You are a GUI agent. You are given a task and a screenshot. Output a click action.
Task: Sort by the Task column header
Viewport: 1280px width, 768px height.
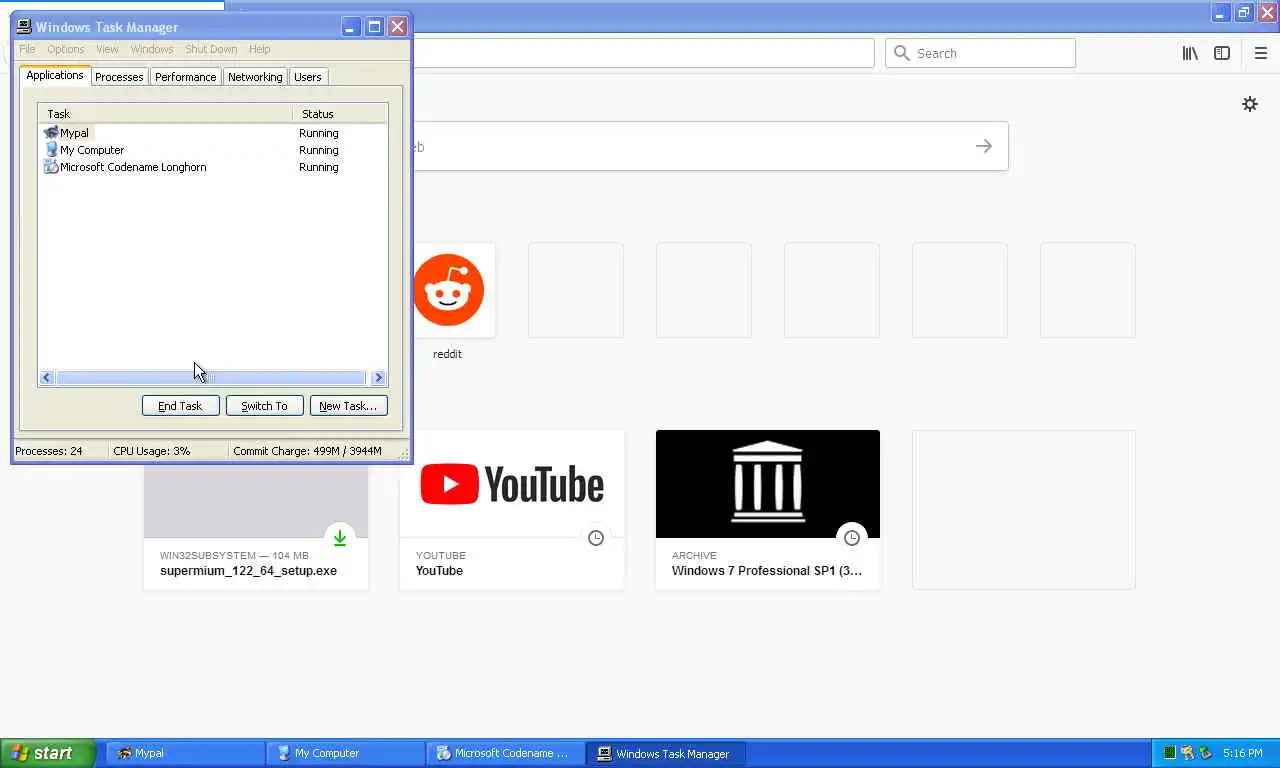[x=165, y=114]
